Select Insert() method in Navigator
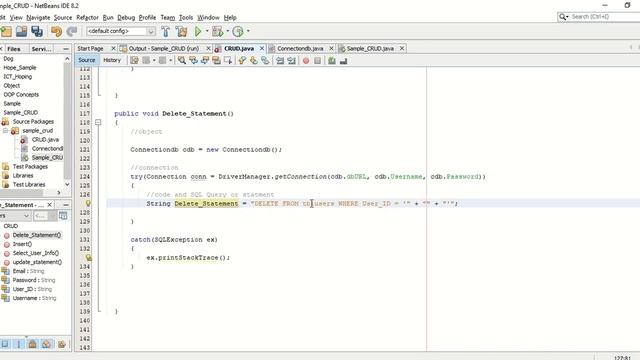Image resolution: width=640 pixels, height=360 pixels. 22,244
